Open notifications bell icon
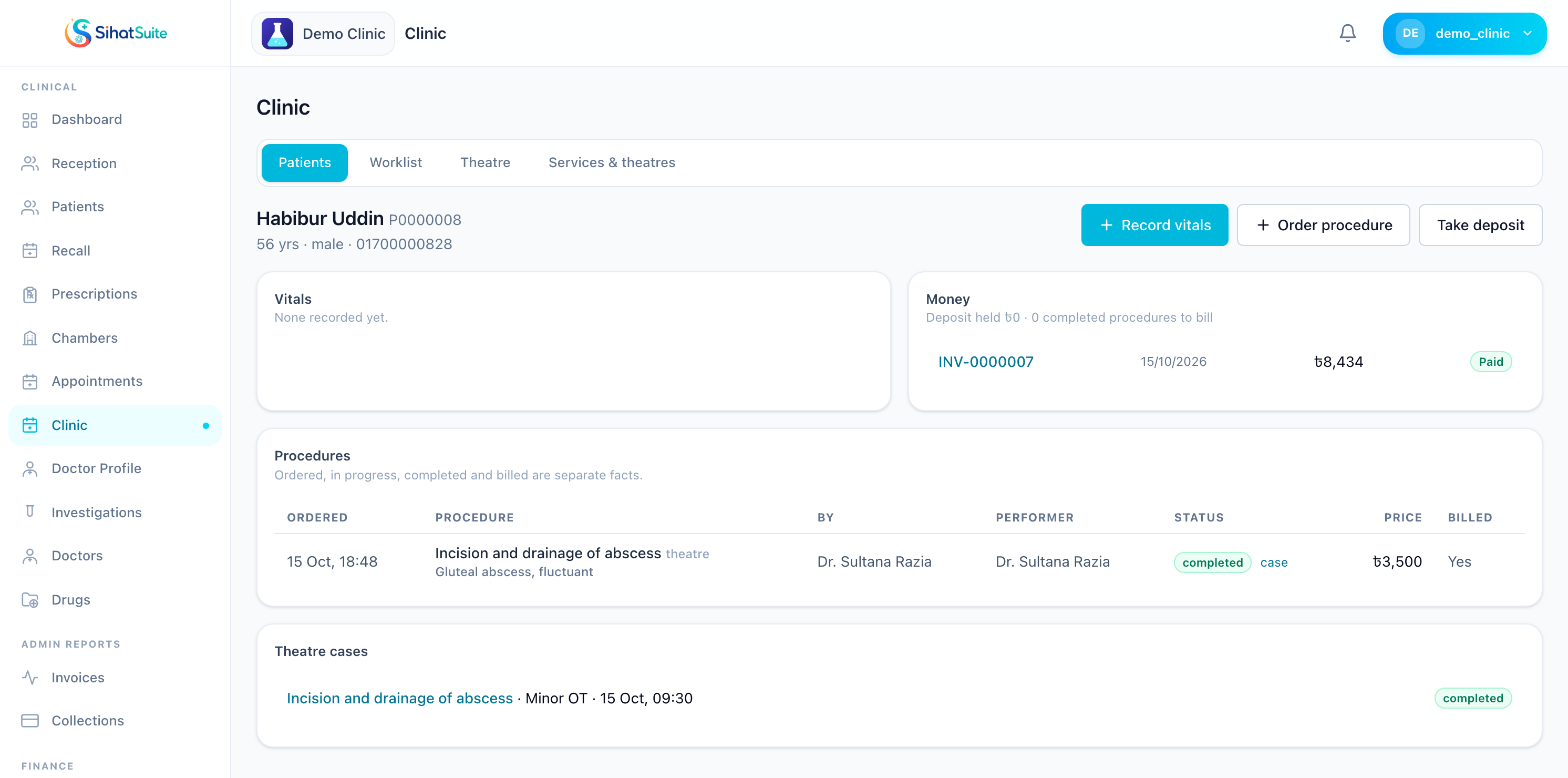 [1348, 34]
